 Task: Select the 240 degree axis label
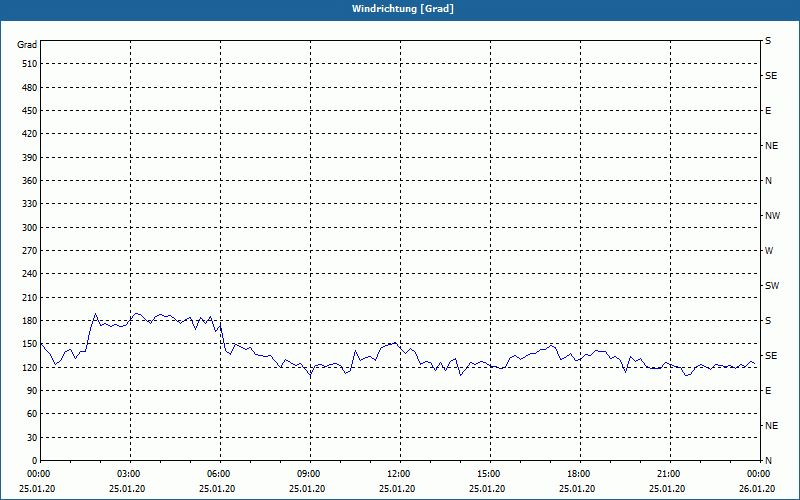point(30,273)
